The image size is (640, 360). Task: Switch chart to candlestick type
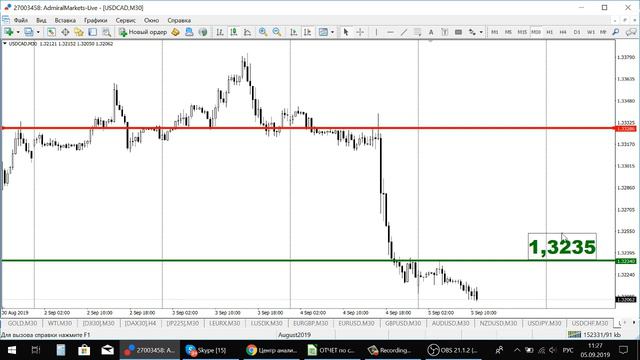(x=233, y=32)
